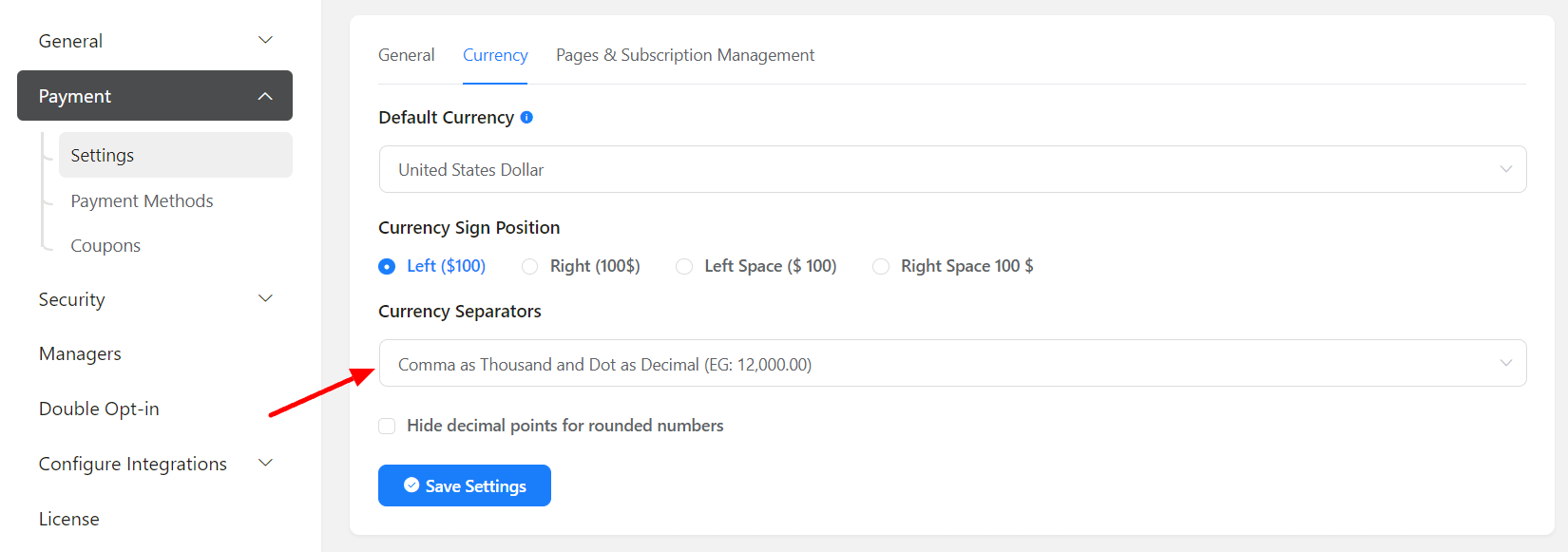Open the Currency Separators dropdown
This screenshot has height=552, width=1568.
(x=952, y=364)
